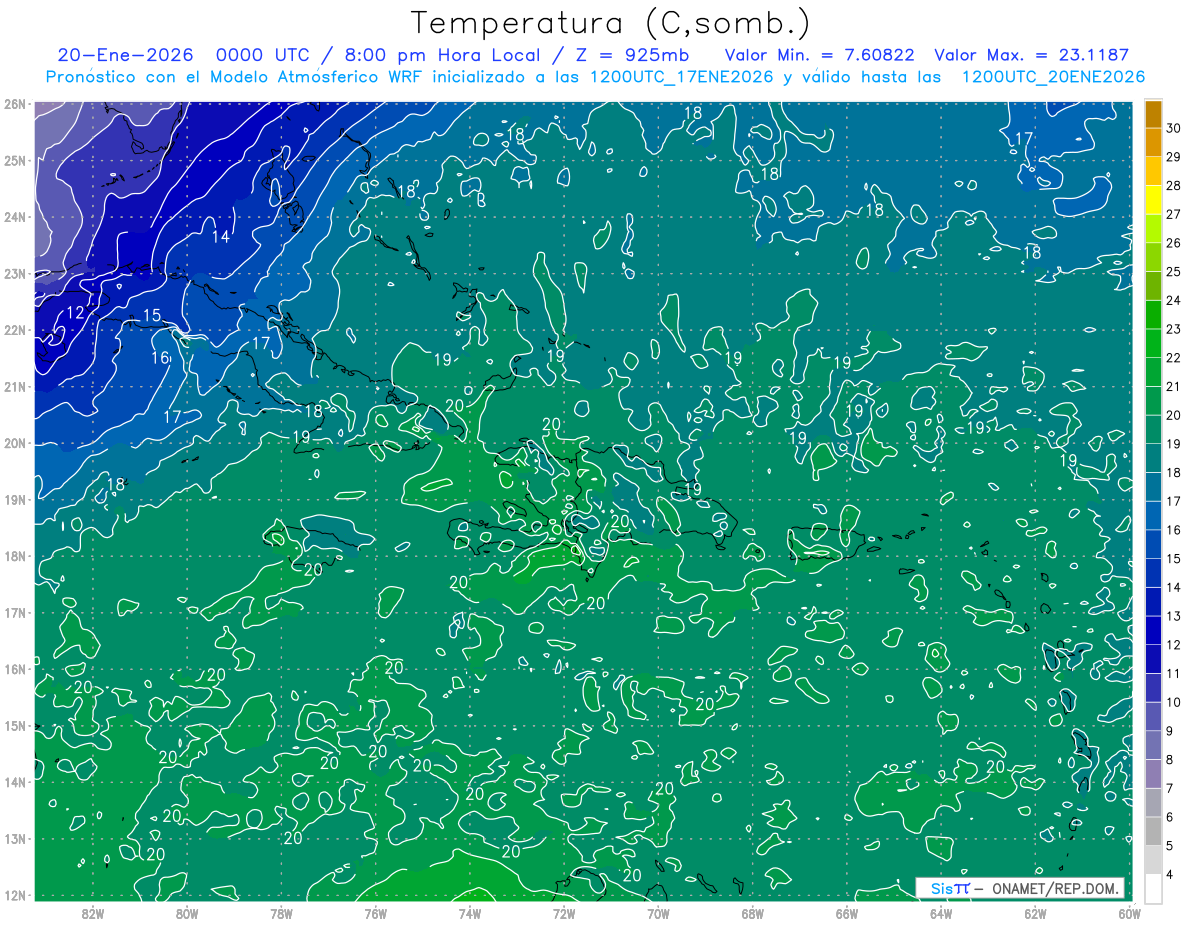Click the '66W' longitude axis label
The image size is (1200, 927).
847,912
